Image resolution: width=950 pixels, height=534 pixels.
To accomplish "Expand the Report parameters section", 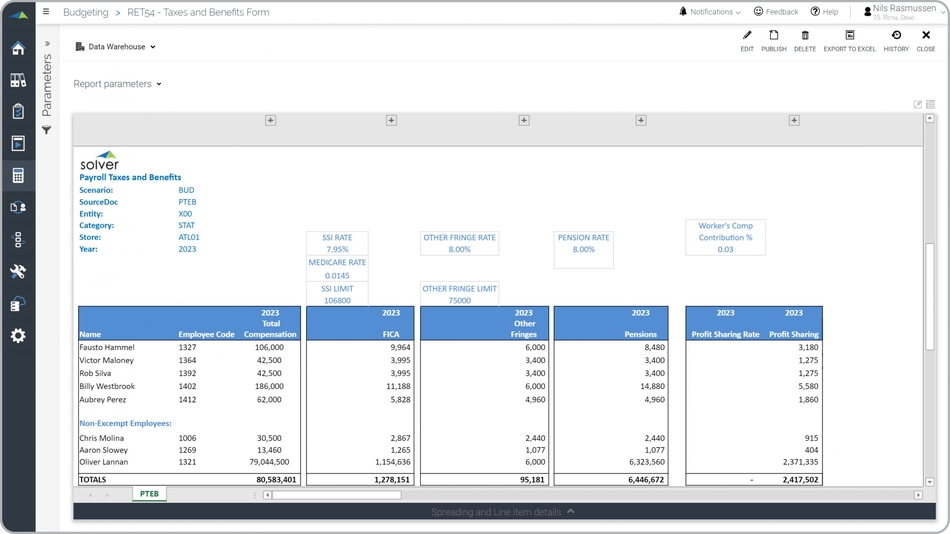I will pyautogui.click(x=117, y=84).
